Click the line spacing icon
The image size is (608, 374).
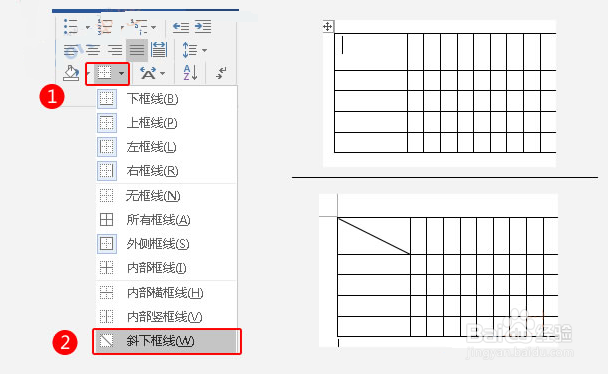(x=190, y=50)
